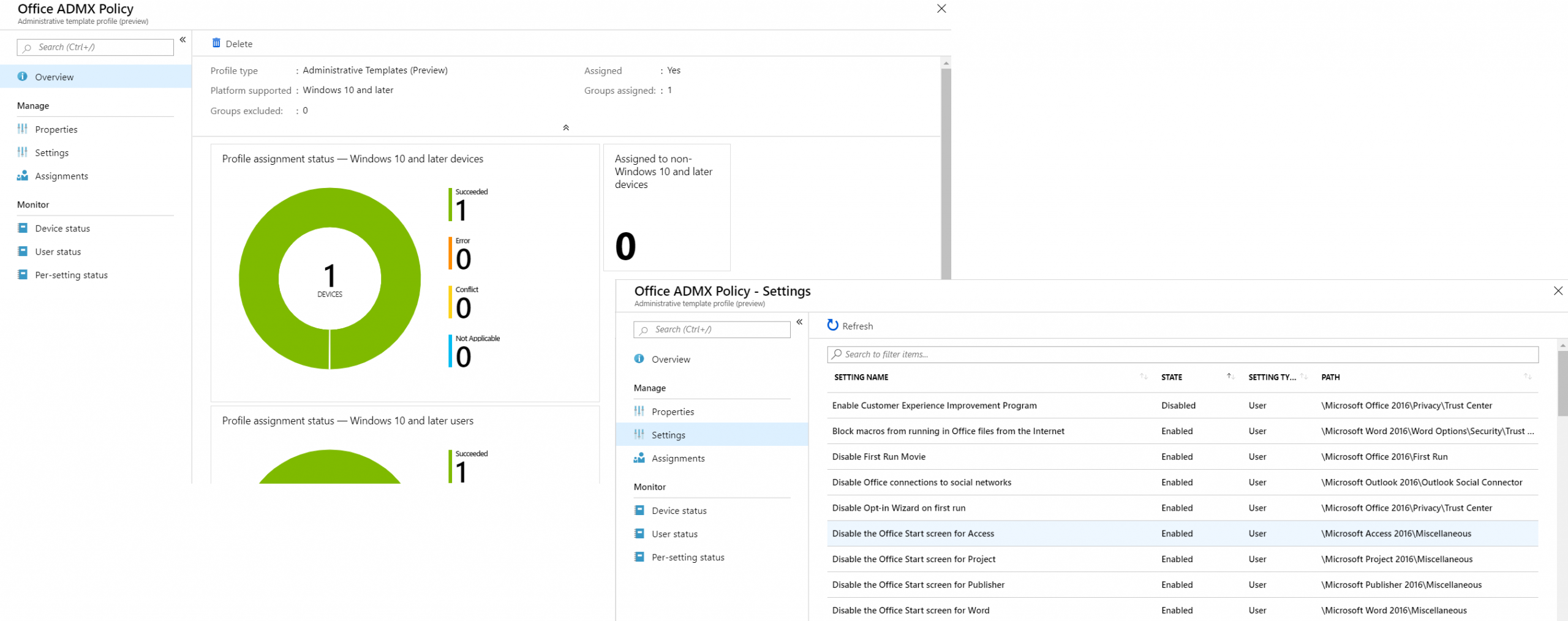This screenshot has height=621, width=1568.
Task: Click the Per-setting status icon in Settings blade
Action: pyautogui.click(x=639, y=557)
